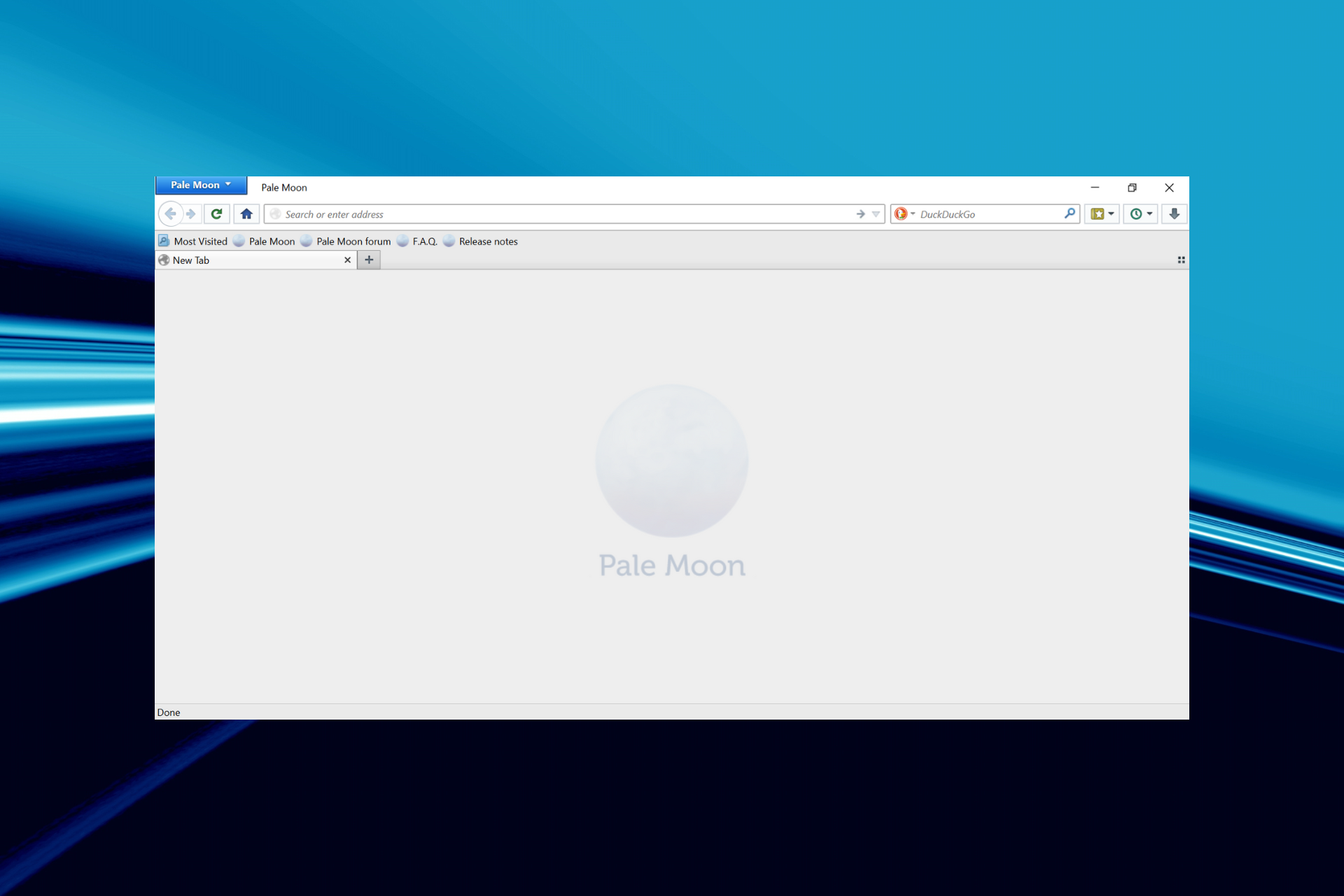Open the home page
Image resolution: width=1344 pixels, height=896 pixels.
[246, 214]
